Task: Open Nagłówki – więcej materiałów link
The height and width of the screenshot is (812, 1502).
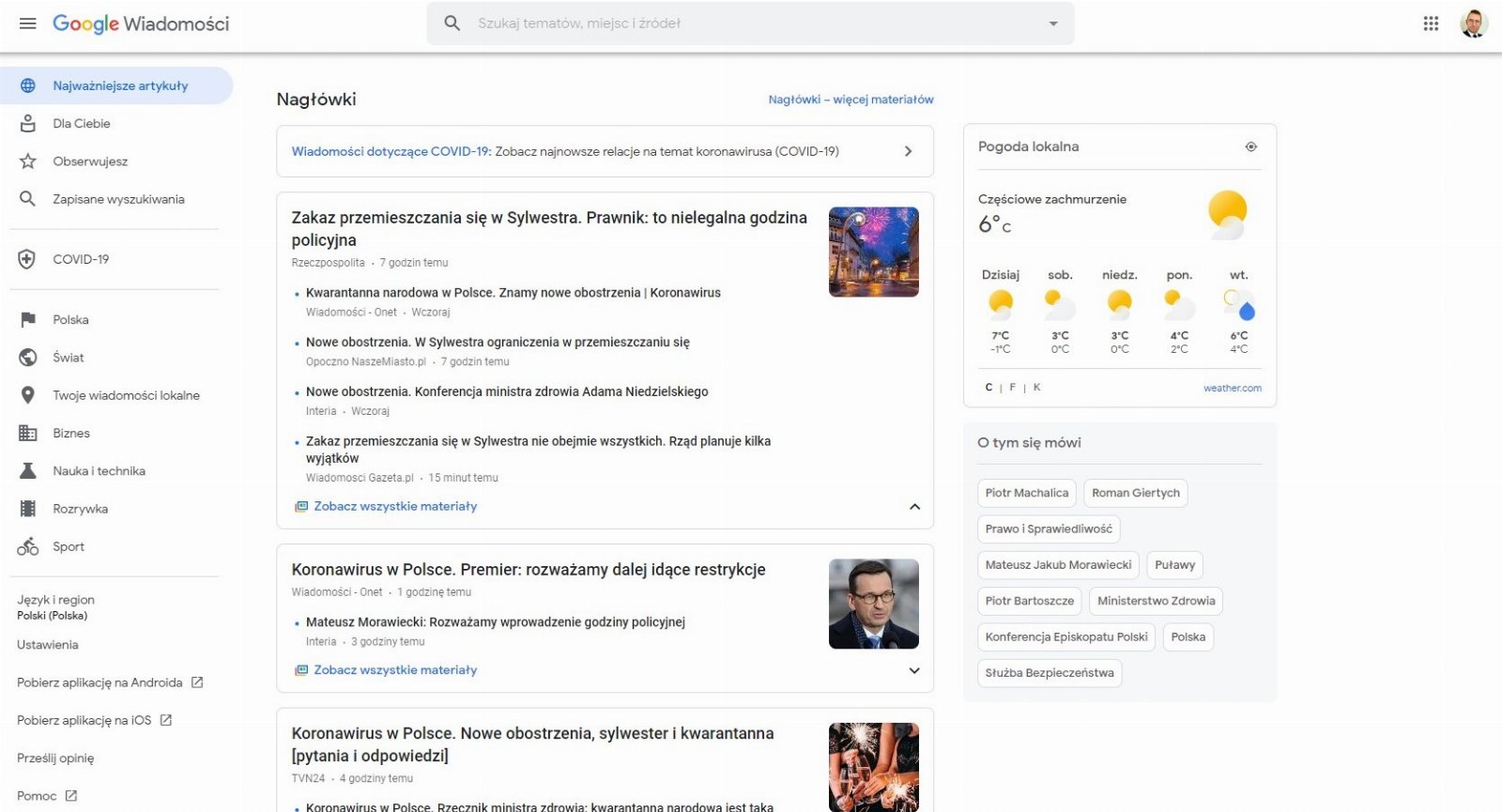Action: [851, 100]
